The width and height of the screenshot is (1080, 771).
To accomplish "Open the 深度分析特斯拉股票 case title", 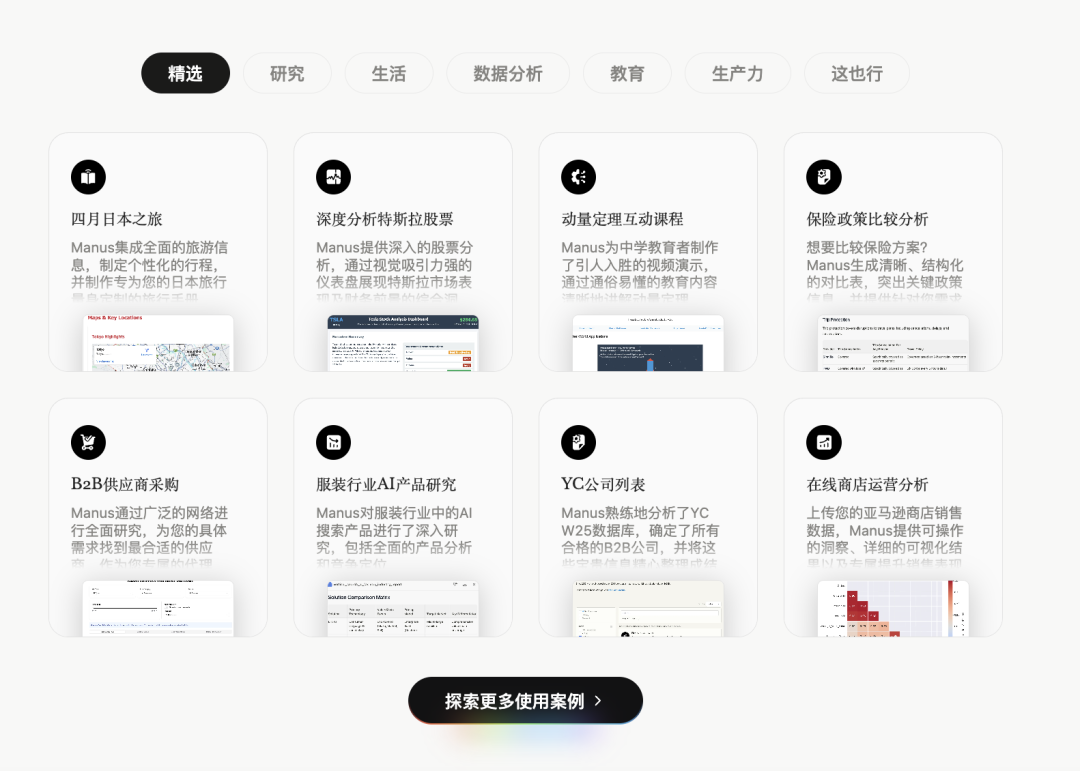I will 385,219.
